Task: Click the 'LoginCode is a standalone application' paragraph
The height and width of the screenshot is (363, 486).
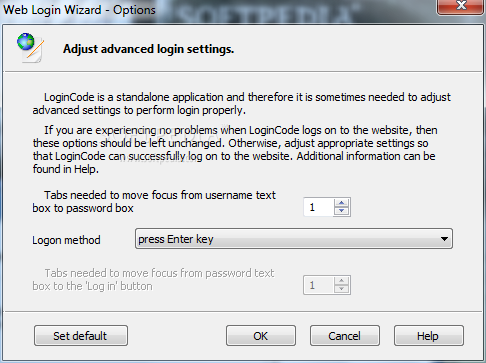Action: [x=241, y=104]
